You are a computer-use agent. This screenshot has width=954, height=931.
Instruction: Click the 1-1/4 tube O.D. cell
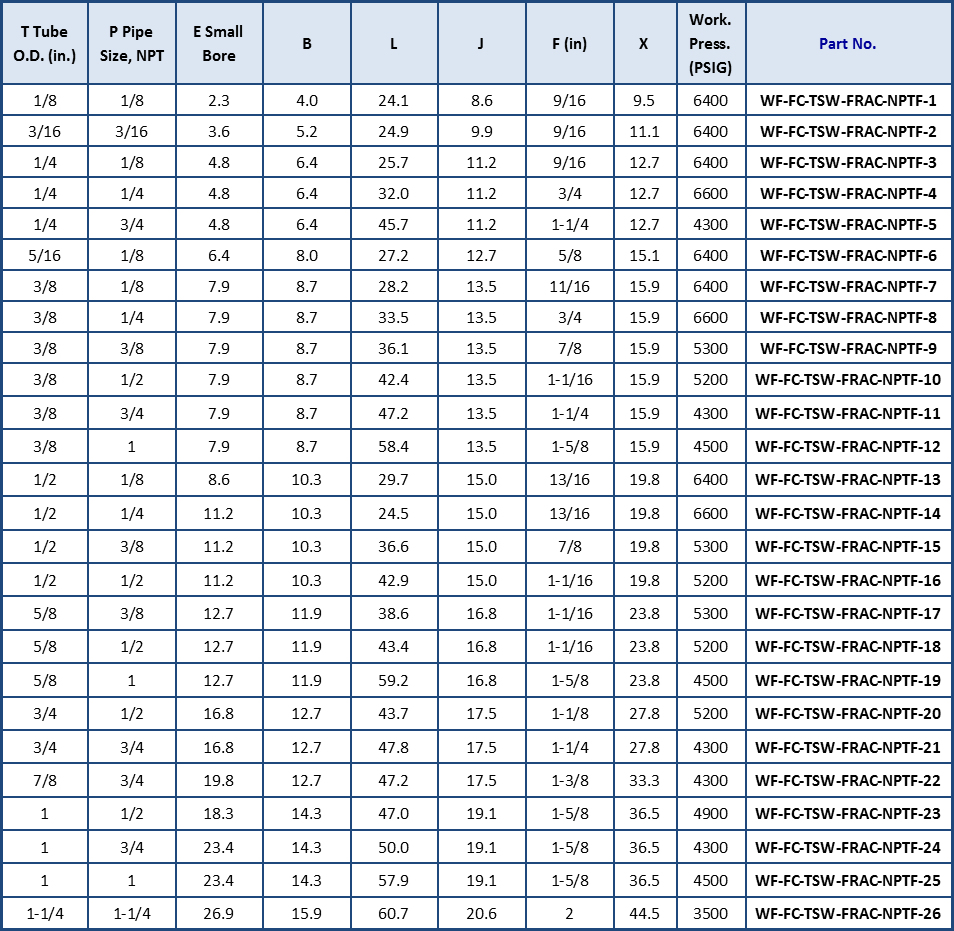pos(44,913)
